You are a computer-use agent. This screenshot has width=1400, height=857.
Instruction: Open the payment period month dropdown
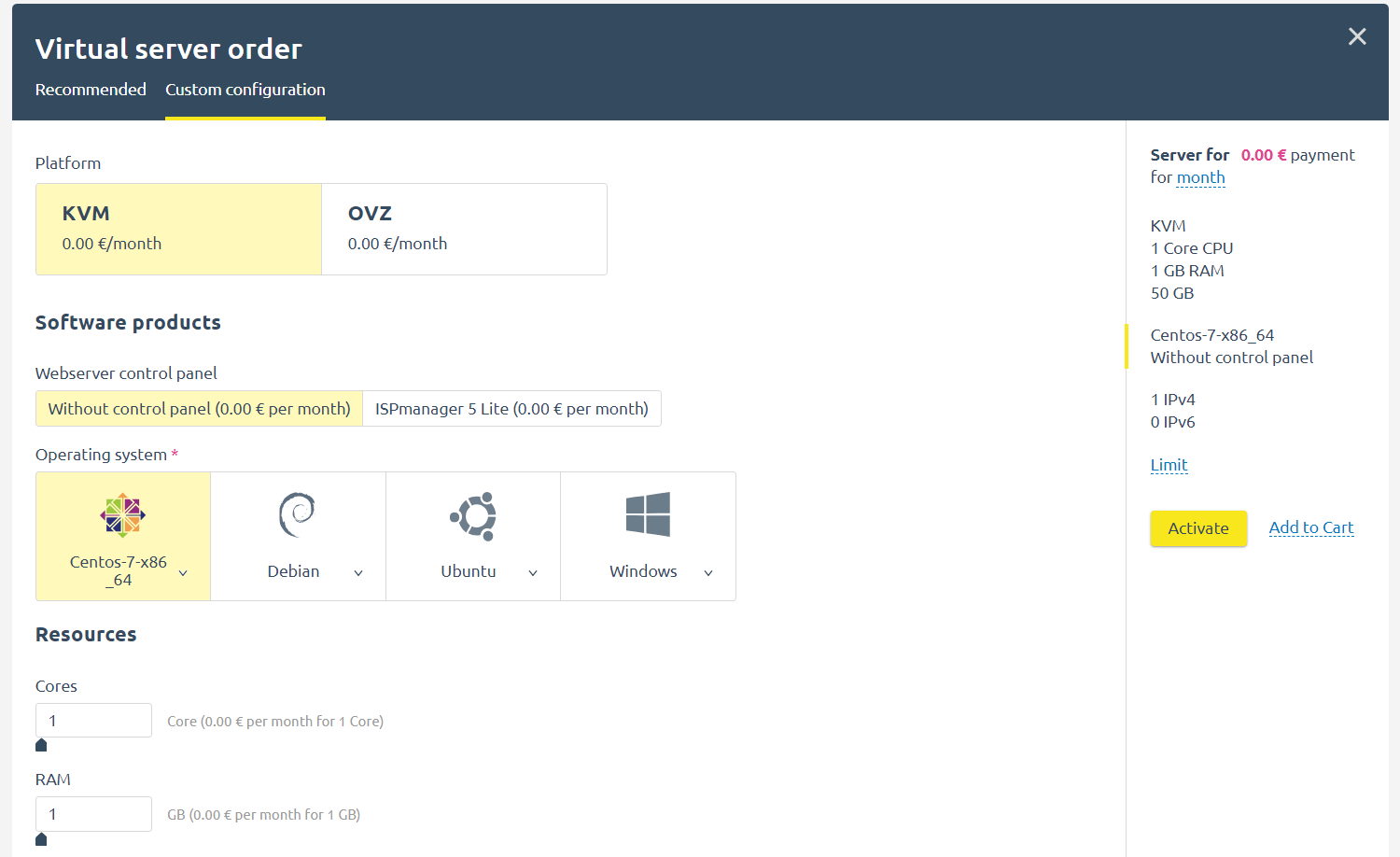pos(1200,177)
